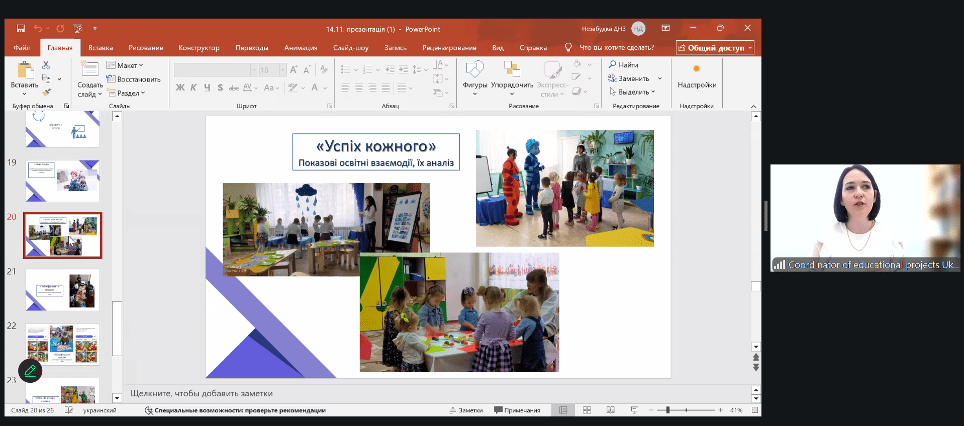This screenshot has width=964, height=426.
Task: Click the Arrange (Упорядочить) icon
Action: click(x=511, y=70)
